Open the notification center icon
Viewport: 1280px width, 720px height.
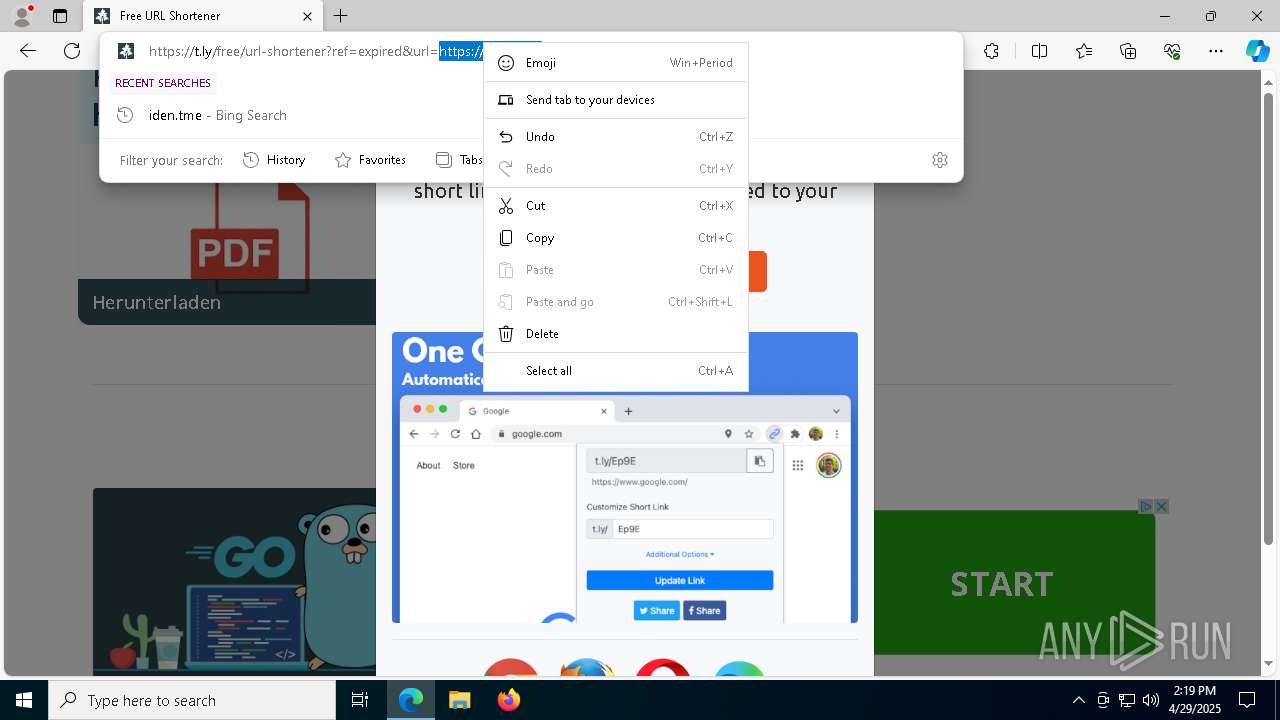coord(1247,700)
